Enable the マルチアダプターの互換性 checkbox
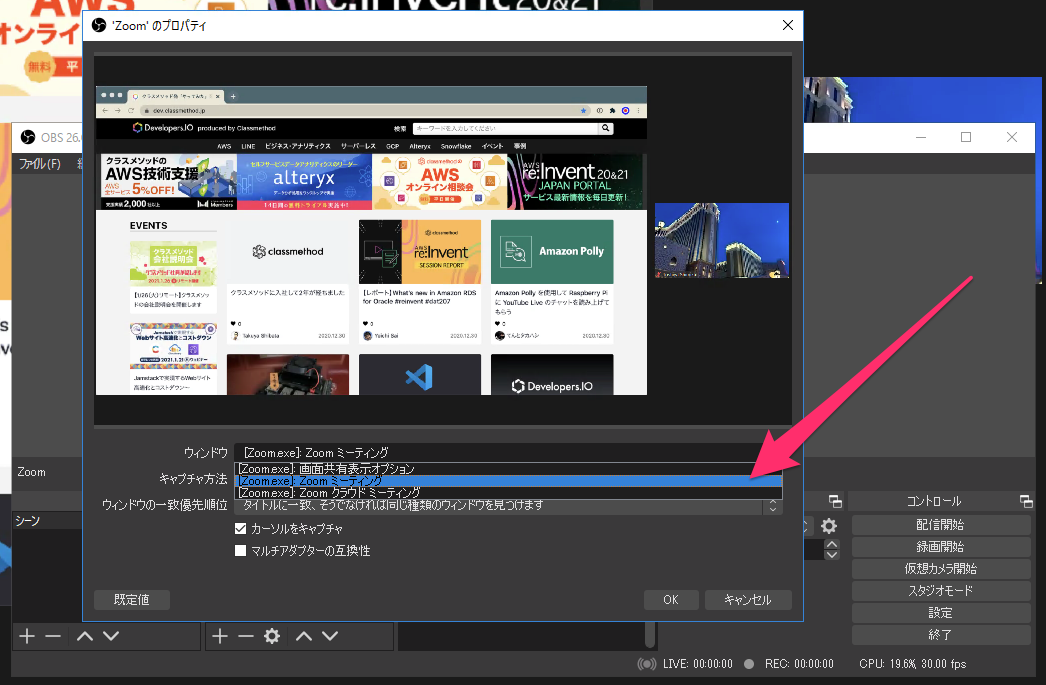 (241, 551)
